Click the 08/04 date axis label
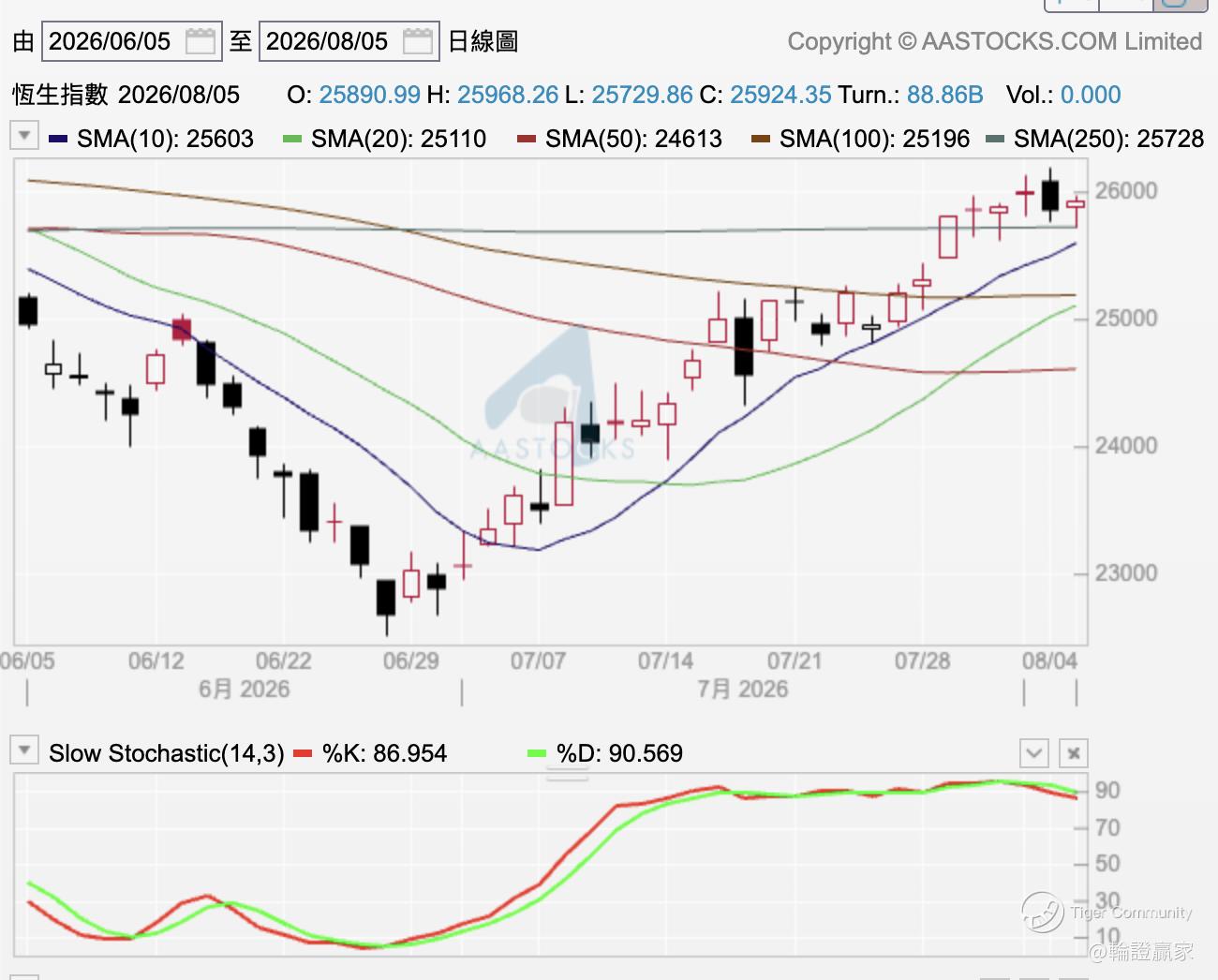Viewport: 1218px width, 980px height. tap(1049, 661)
